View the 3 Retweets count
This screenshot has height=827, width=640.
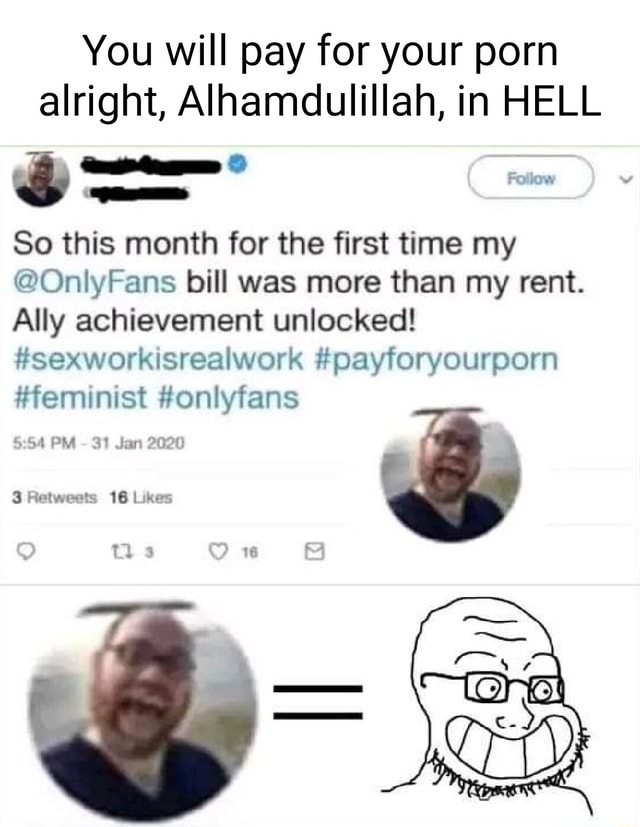(55, 497)
